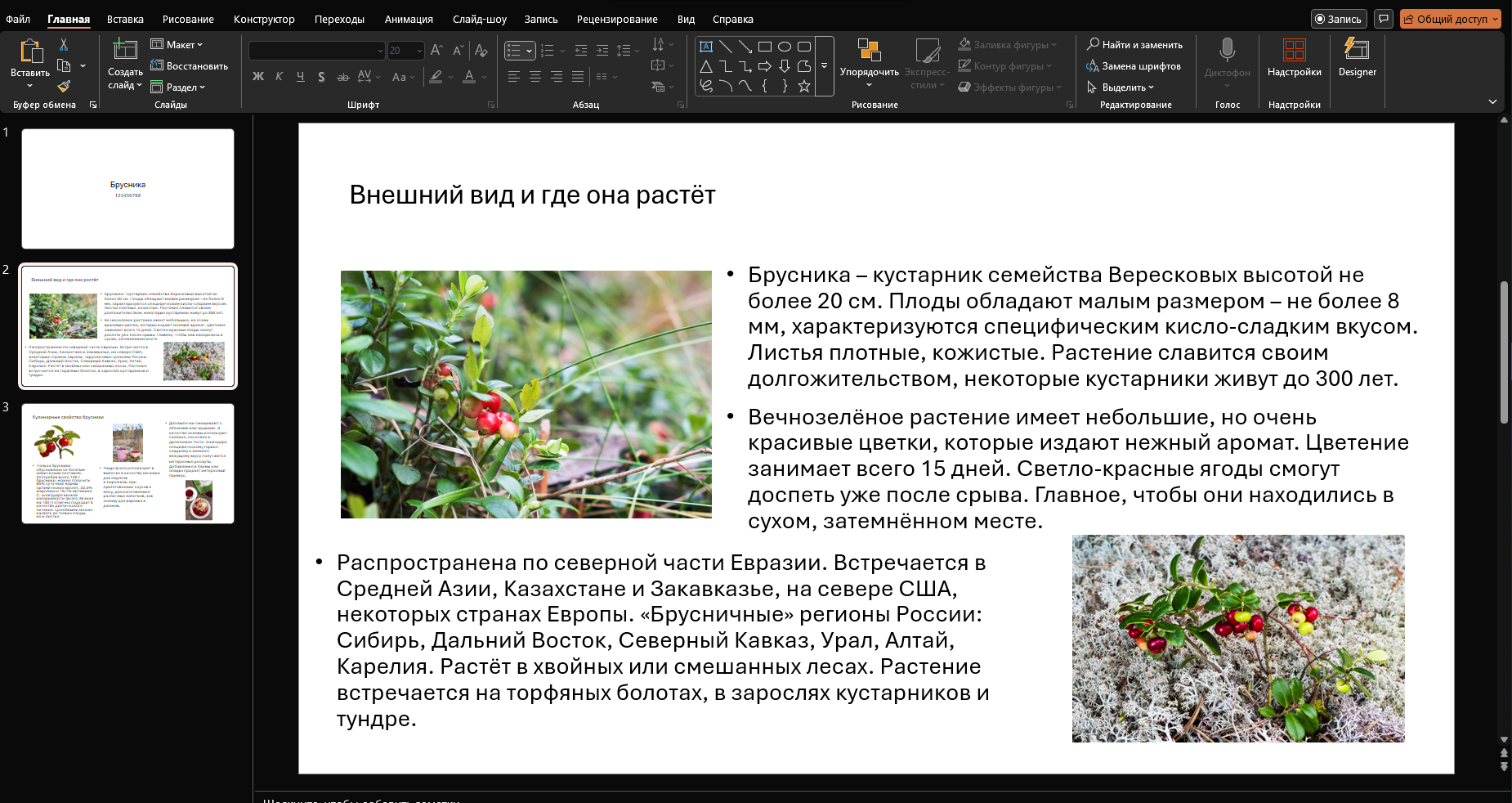This screenshot has height=803, width=1512.
Task: Select slide 3 thumbnail
Action: point(127,464)
